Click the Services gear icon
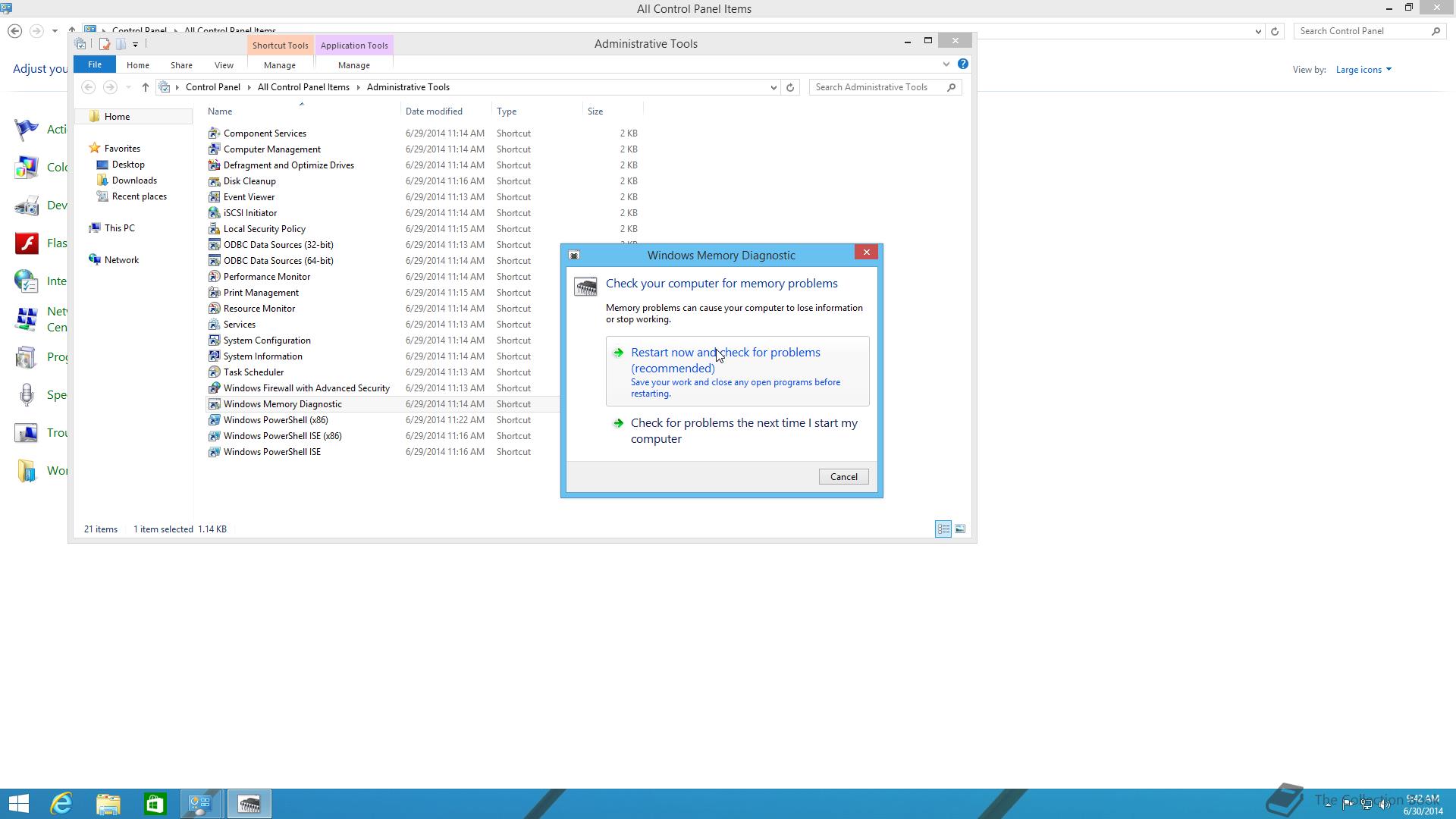1456x819 pixels. pyautogui.click(x=214, y=325)
